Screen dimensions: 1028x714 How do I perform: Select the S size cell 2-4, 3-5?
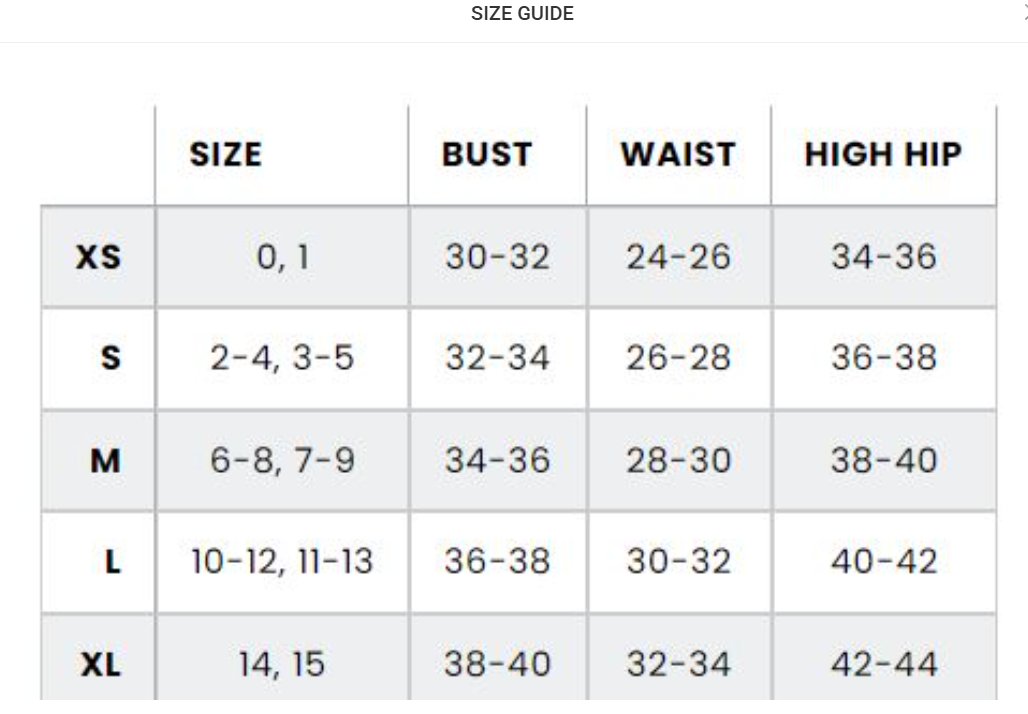tap(282, 358)
